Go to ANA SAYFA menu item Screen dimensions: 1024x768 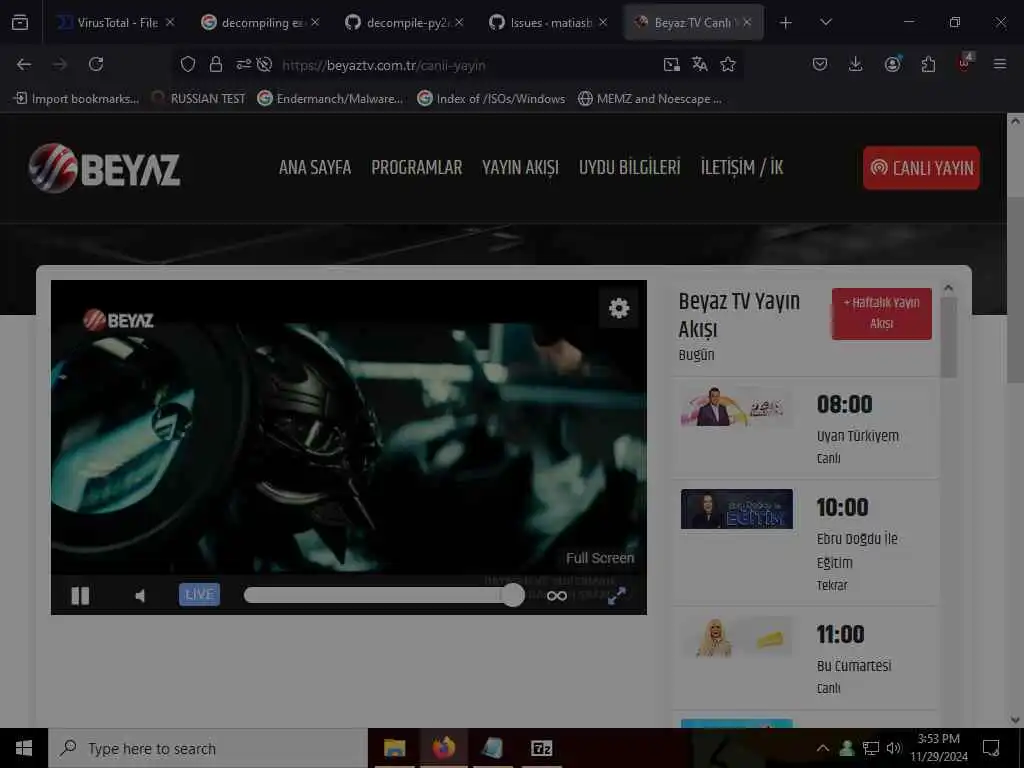[315, 168]
